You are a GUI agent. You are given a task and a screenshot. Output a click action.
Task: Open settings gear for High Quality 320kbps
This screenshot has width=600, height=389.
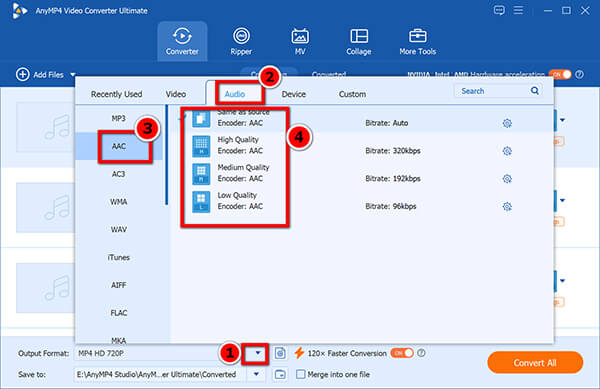507,151
